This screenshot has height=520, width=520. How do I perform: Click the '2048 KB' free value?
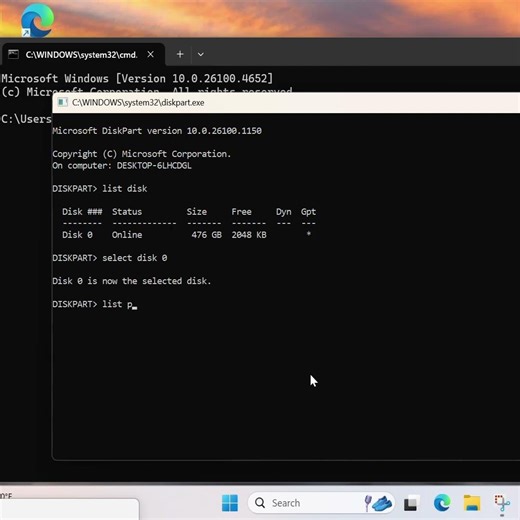249,235
